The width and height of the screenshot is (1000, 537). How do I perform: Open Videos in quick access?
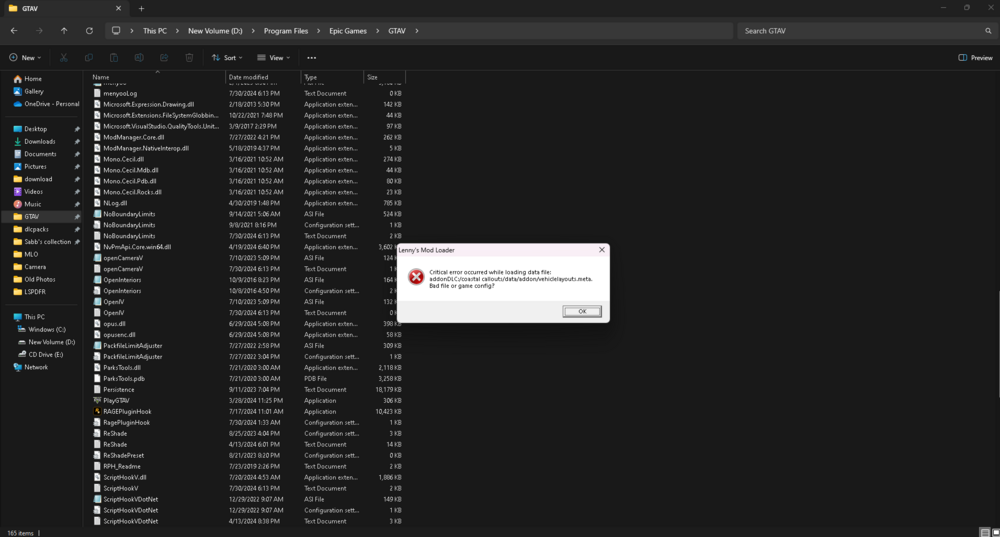(28, 191)
